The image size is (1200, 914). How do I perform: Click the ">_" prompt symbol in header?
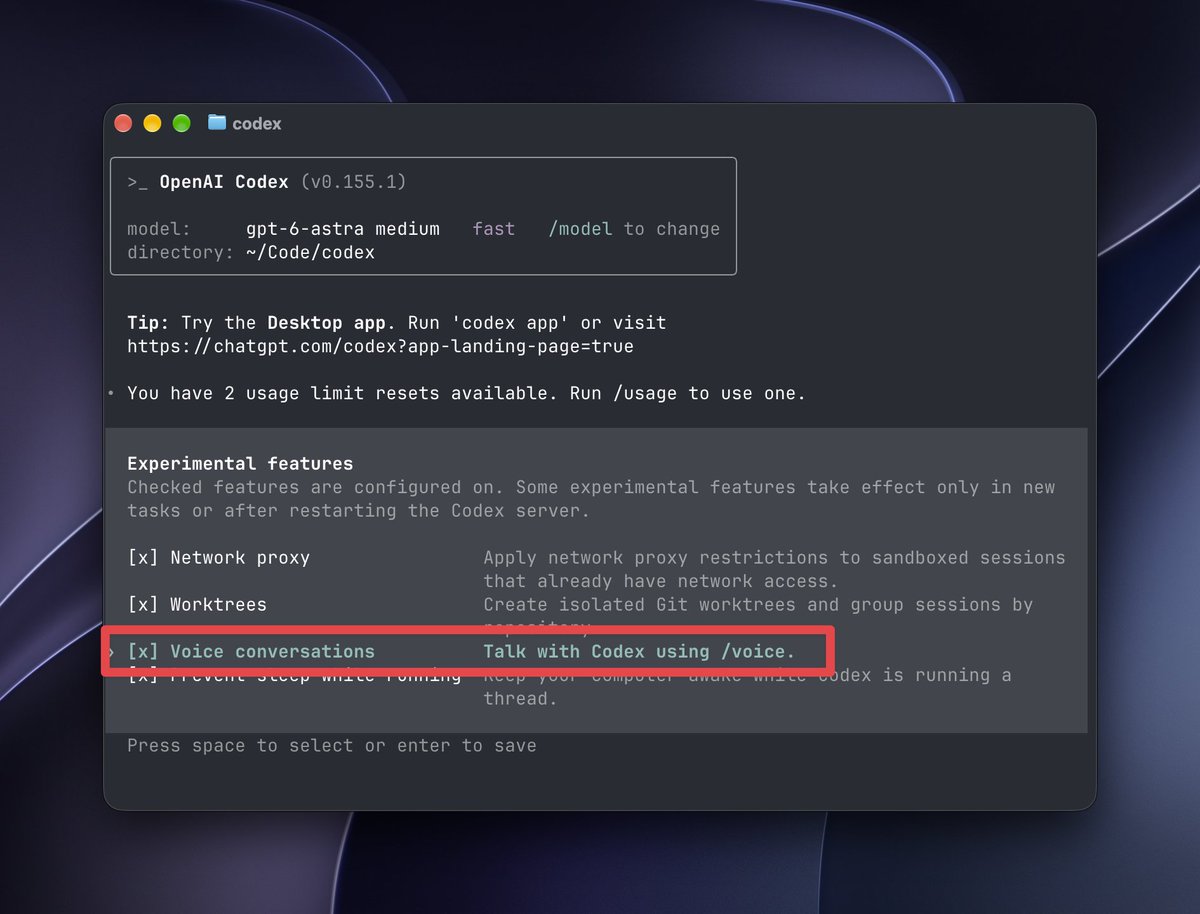click(138, 182)
